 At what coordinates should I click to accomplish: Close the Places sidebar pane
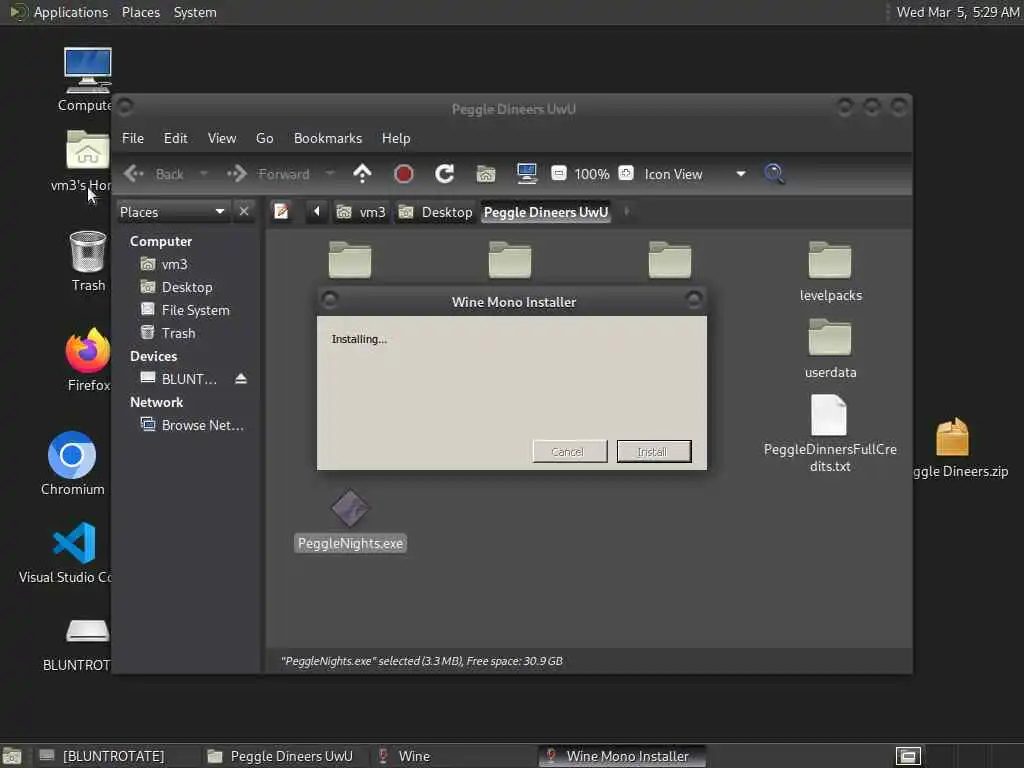coord(244,212)
